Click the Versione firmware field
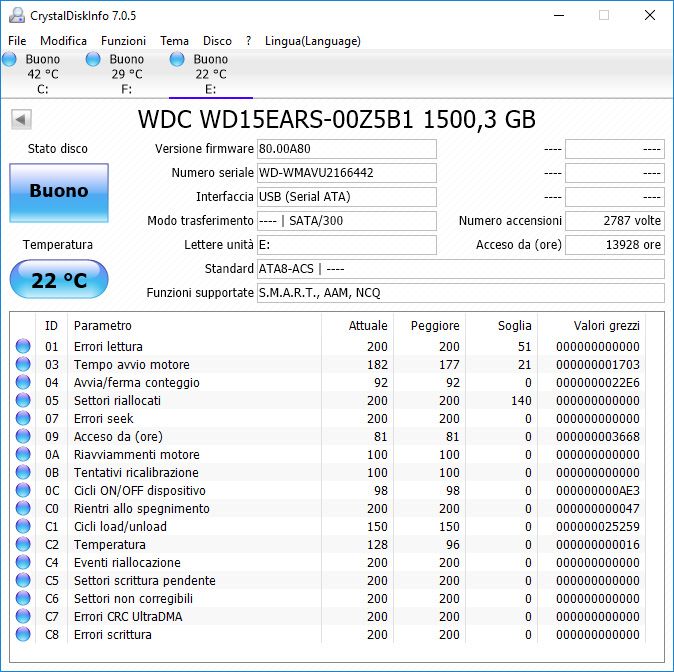The height and width of the screenshot is (672, 674). [346, 149]
